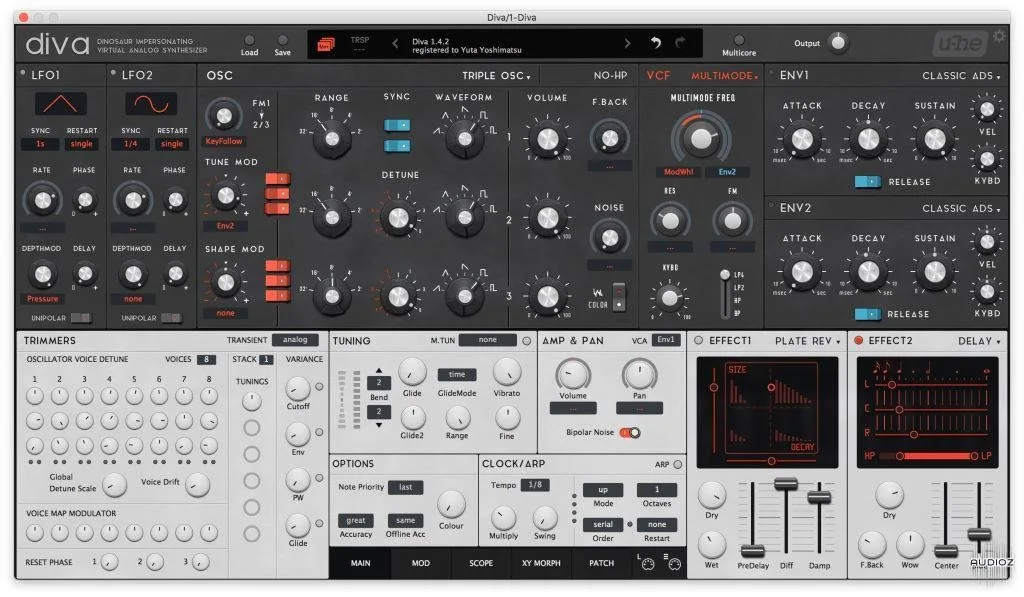Click the Damp slider handle
The image size is (1024, 597).
(819, 498)
